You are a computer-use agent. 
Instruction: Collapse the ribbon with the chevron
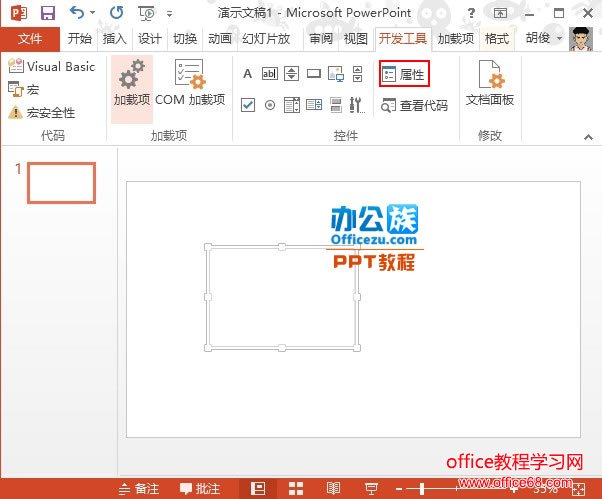coord(588,137)
